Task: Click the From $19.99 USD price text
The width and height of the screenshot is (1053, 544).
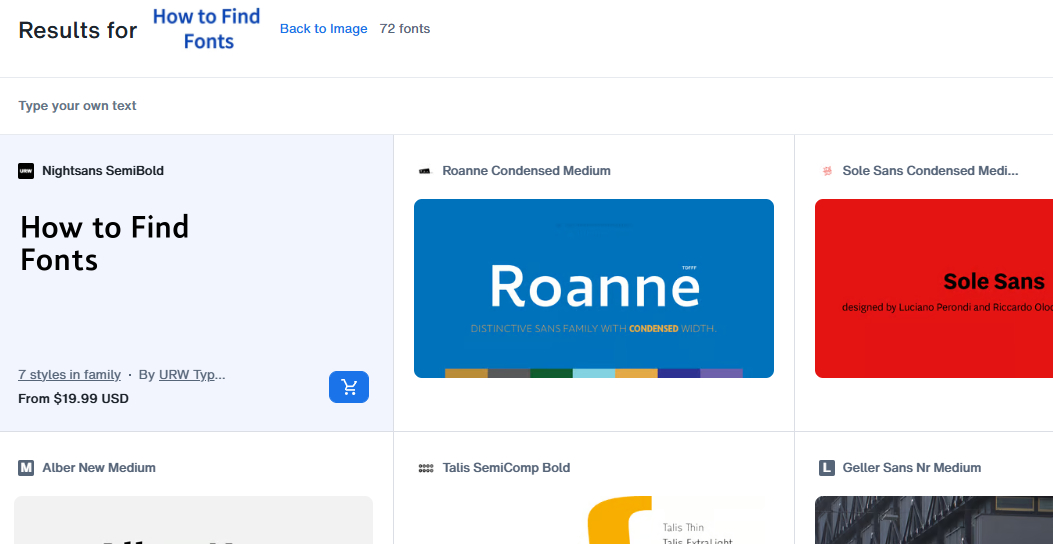Action: click(x=73, y=398)
